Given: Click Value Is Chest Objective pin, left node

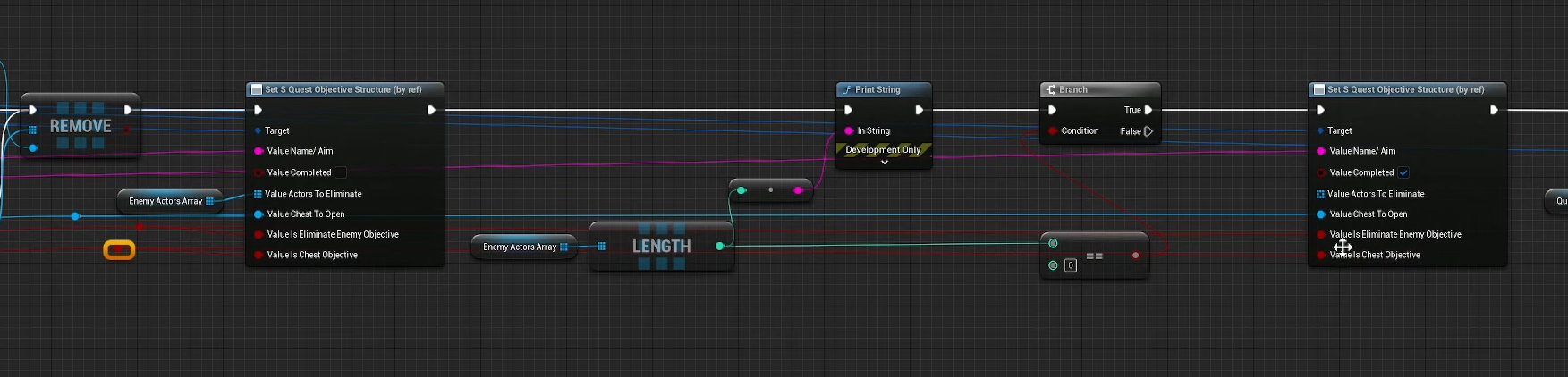Looking at the screenshot, I should tap(259, 255).
